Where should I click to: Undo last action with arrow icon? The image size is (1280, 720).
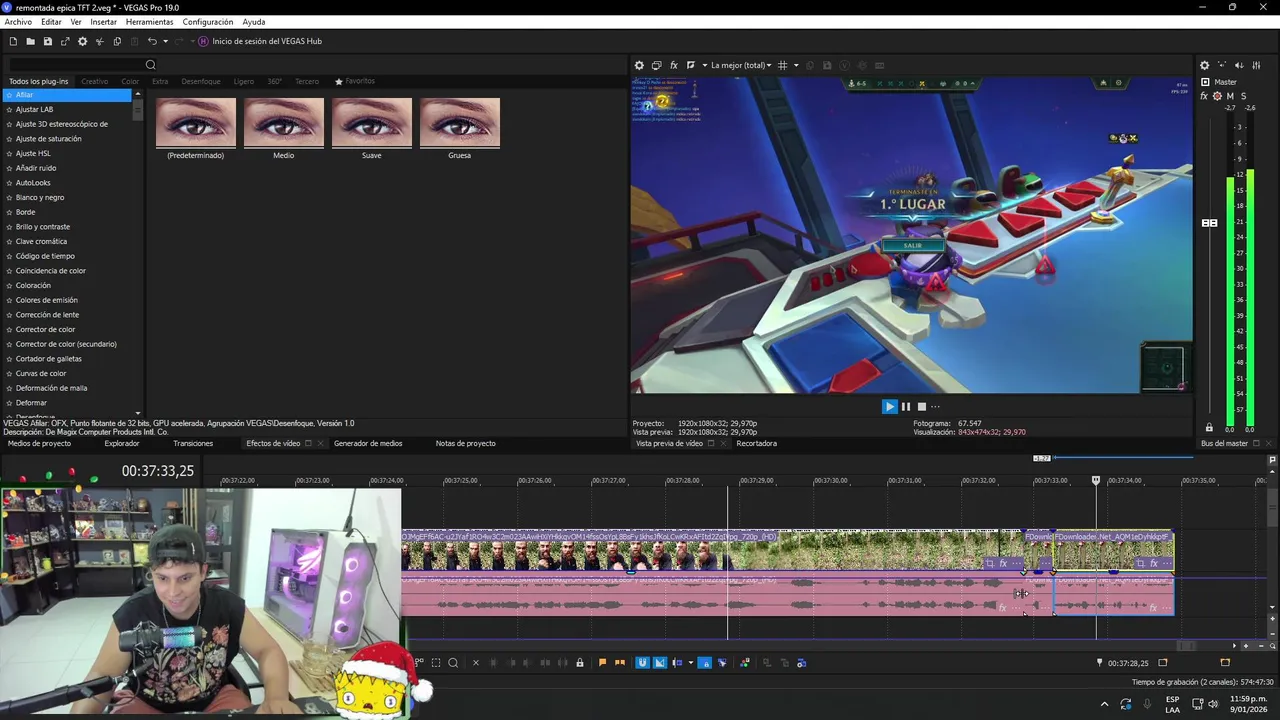click(152, 41)
